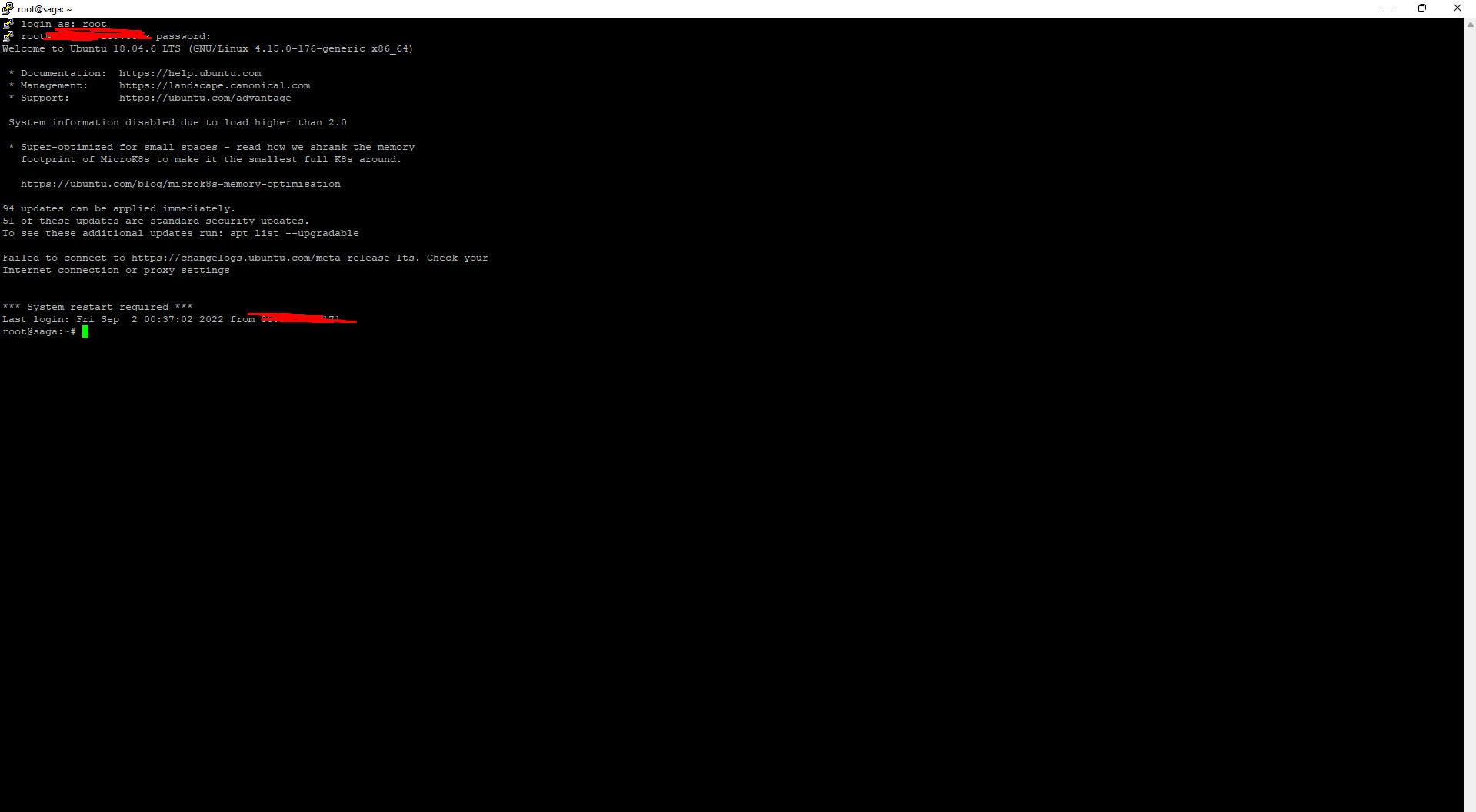Click the 'login as: root' line
Screen dimensions: 1476x812
(64, 24)
